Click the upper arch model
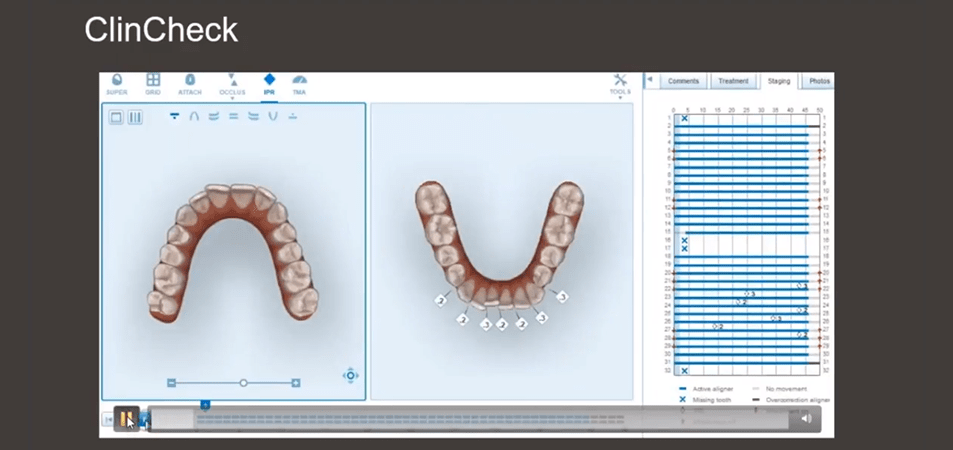The height and width of the screenshot is (450, 953). [x=233, y=252]
